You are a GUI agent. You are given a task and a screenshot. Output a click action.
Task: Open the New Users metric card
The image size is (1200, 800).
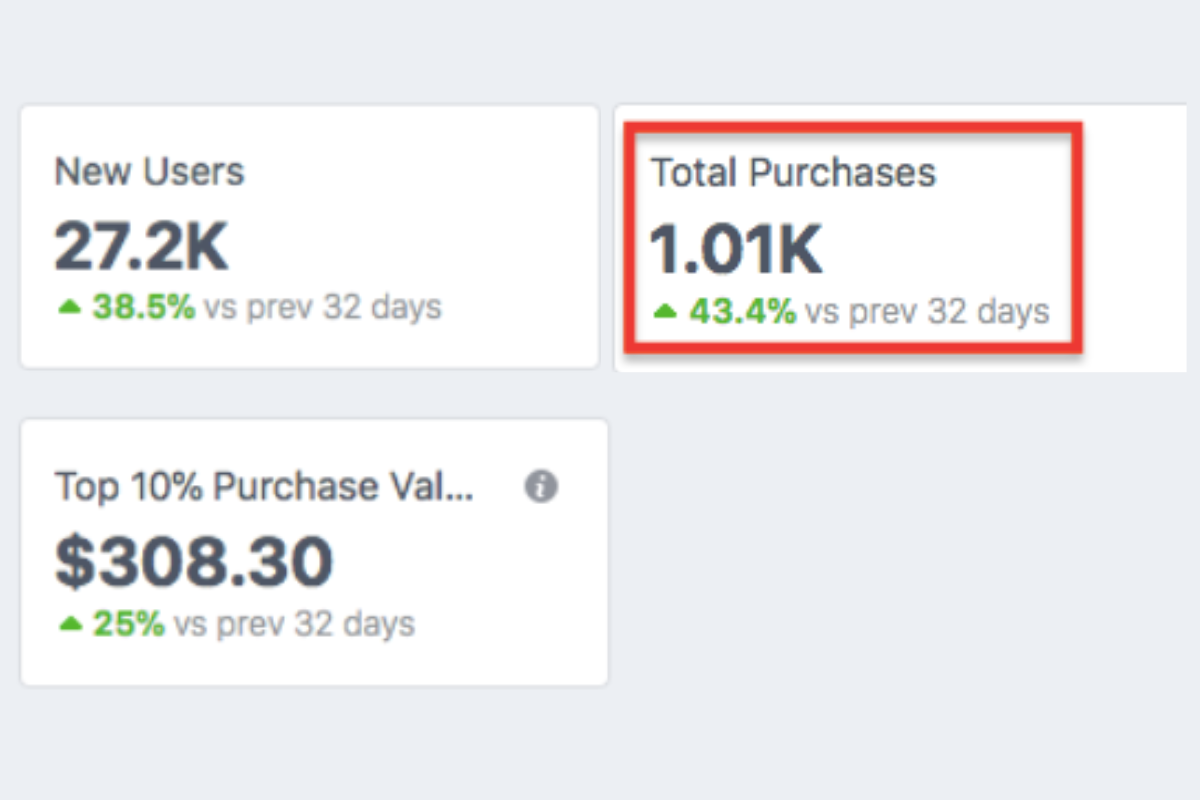(x=309, y=236)
